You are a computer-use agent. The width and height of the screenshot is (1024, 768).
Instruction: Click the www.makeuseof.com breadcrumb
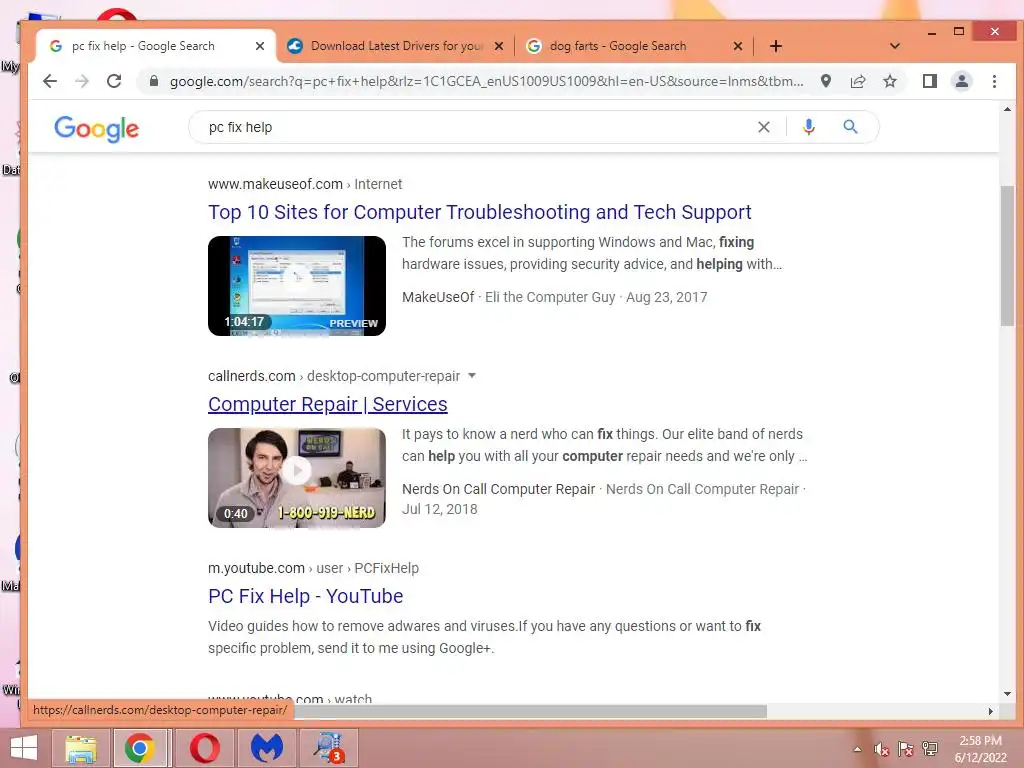(x=304, y=184)
